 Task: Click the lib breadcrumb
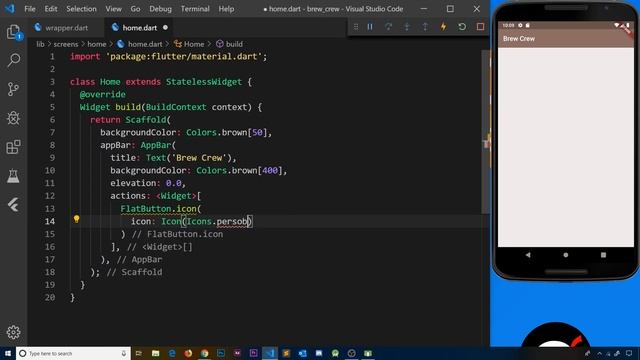[40, 44]
